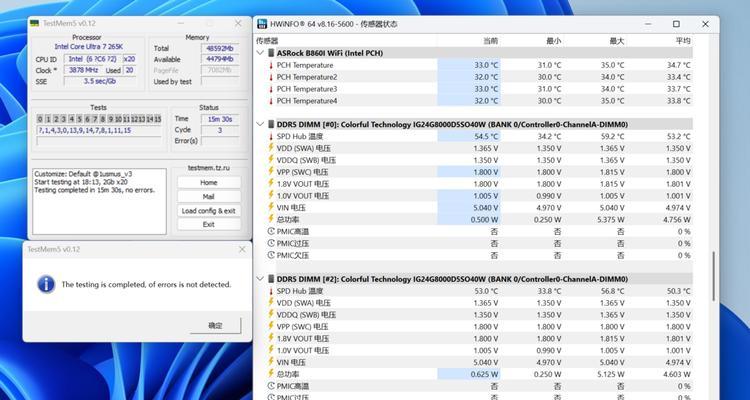Click the 54.5 °C current value for DIMM [#0]
This screenshot has width=750, height=400.
[x=486, y=136]
